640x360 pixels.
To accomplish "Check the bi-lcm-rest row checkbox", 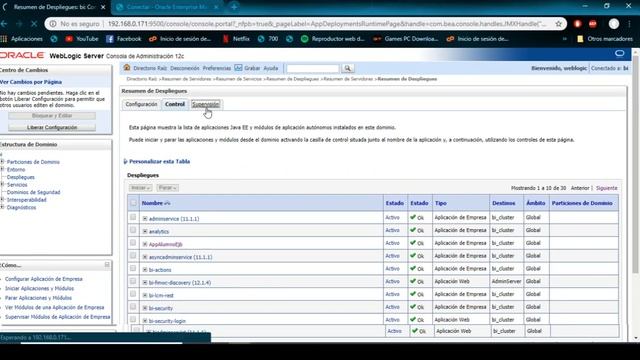I will point(133,294).
